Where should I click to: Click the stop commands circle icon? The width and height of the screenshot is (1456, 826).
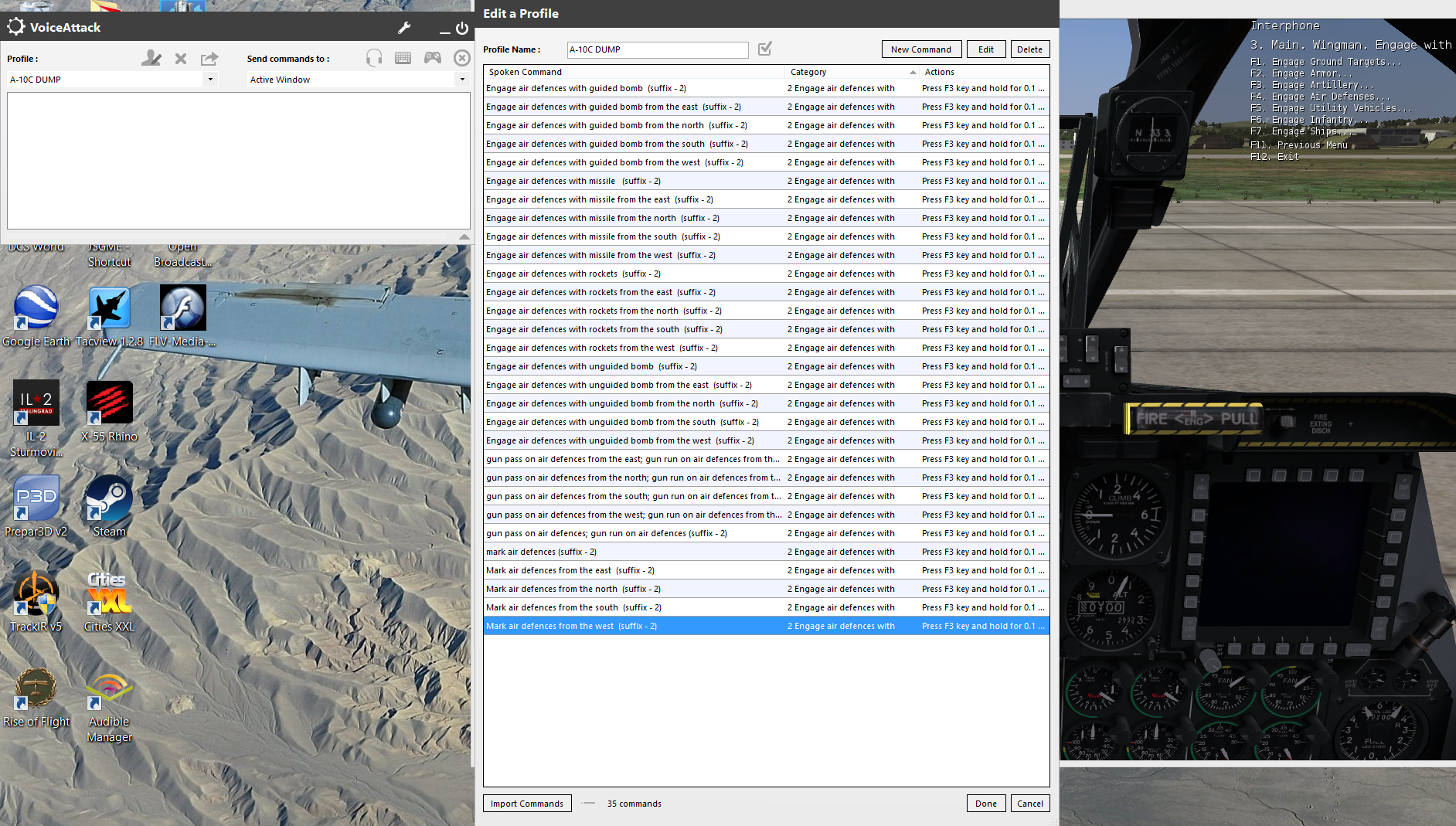tap(462, 58)
